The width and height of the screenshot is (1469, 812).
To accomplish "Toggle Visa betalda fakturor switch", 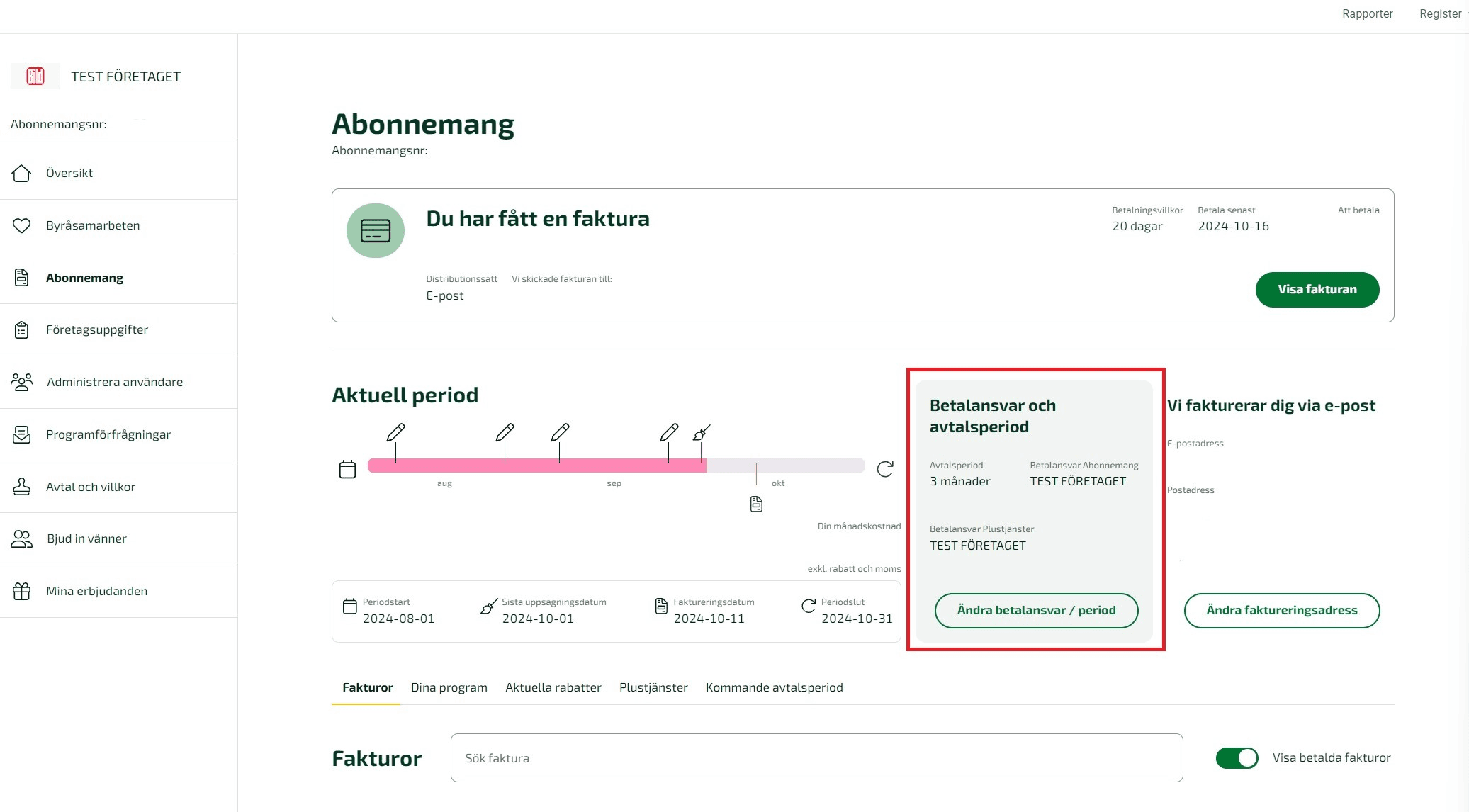I will [1237, 758].
